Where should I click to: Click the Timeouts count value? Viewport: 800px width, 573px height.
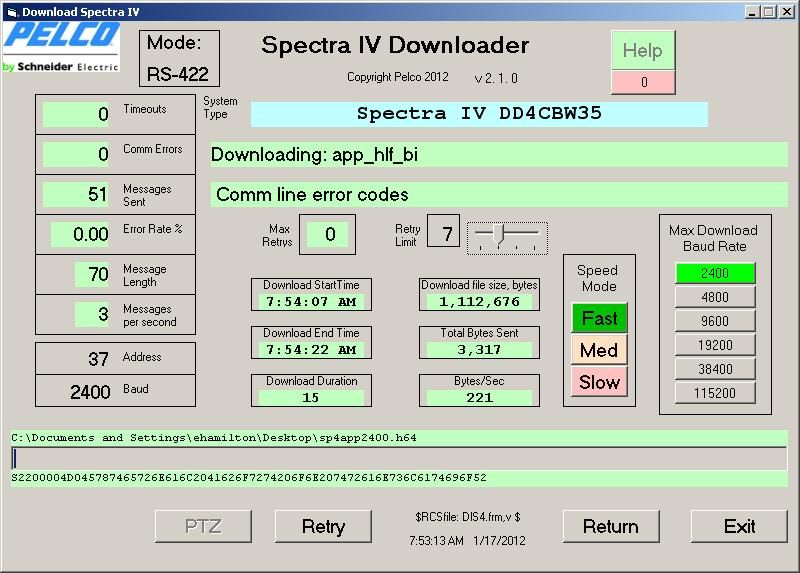coord(77,114)
